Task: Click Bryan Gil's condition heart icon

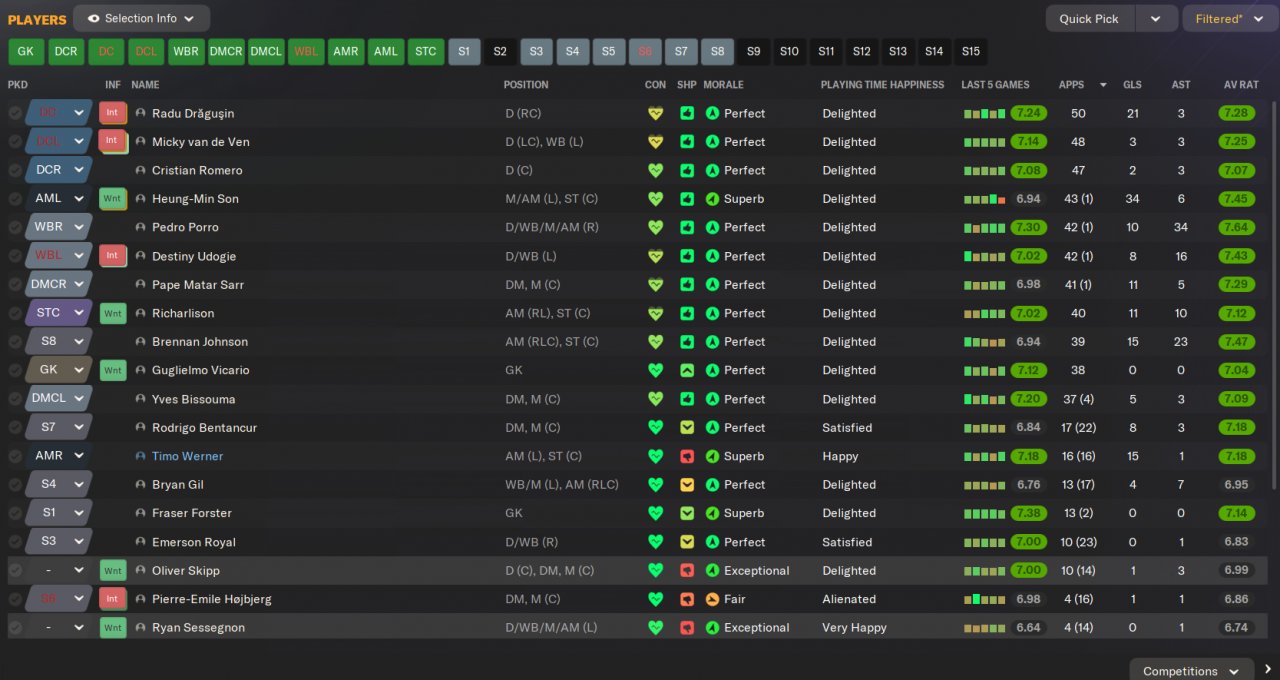Action: pyautogui.click(x=655, y=485)
